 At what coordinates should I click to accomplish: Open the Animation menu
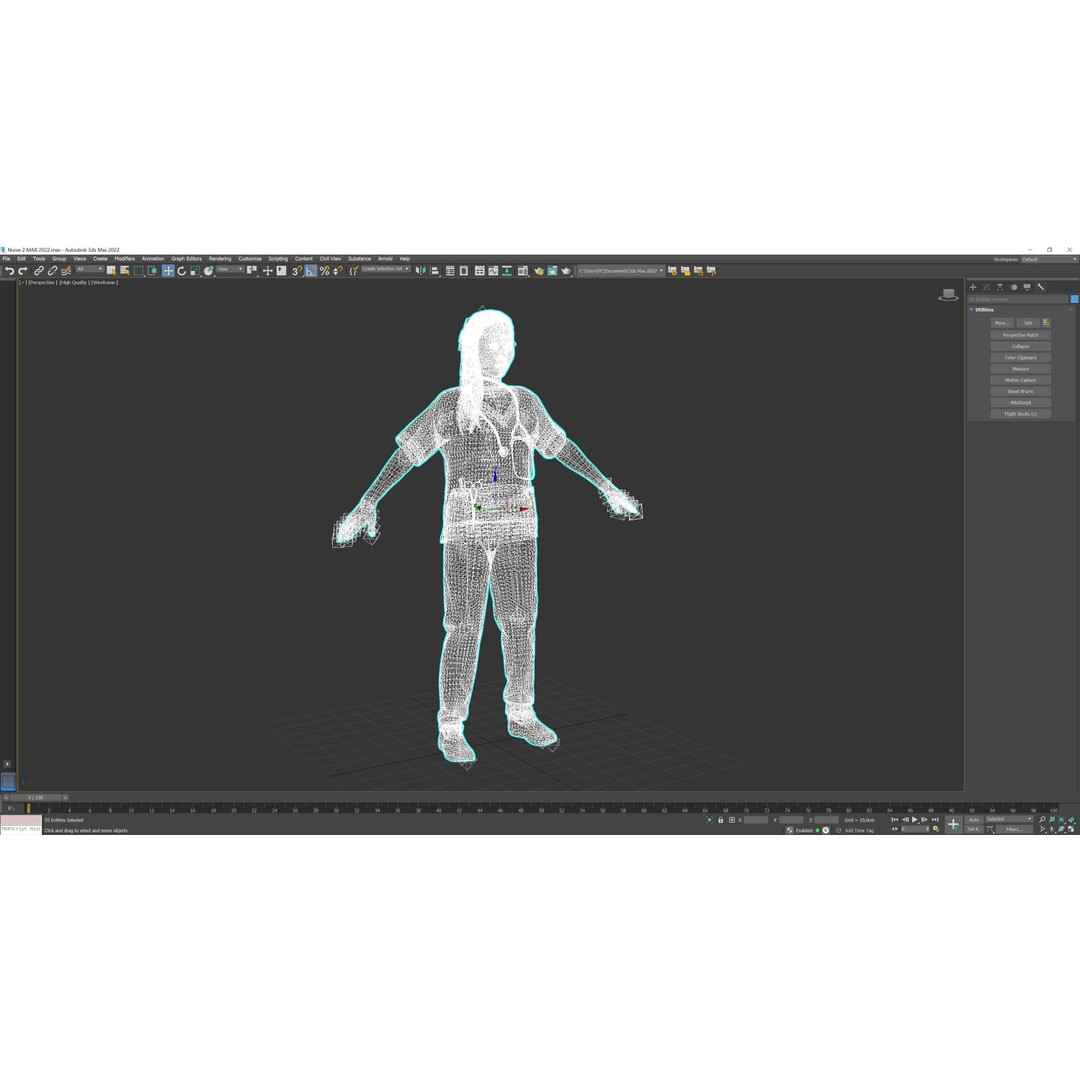click(153, 259)
